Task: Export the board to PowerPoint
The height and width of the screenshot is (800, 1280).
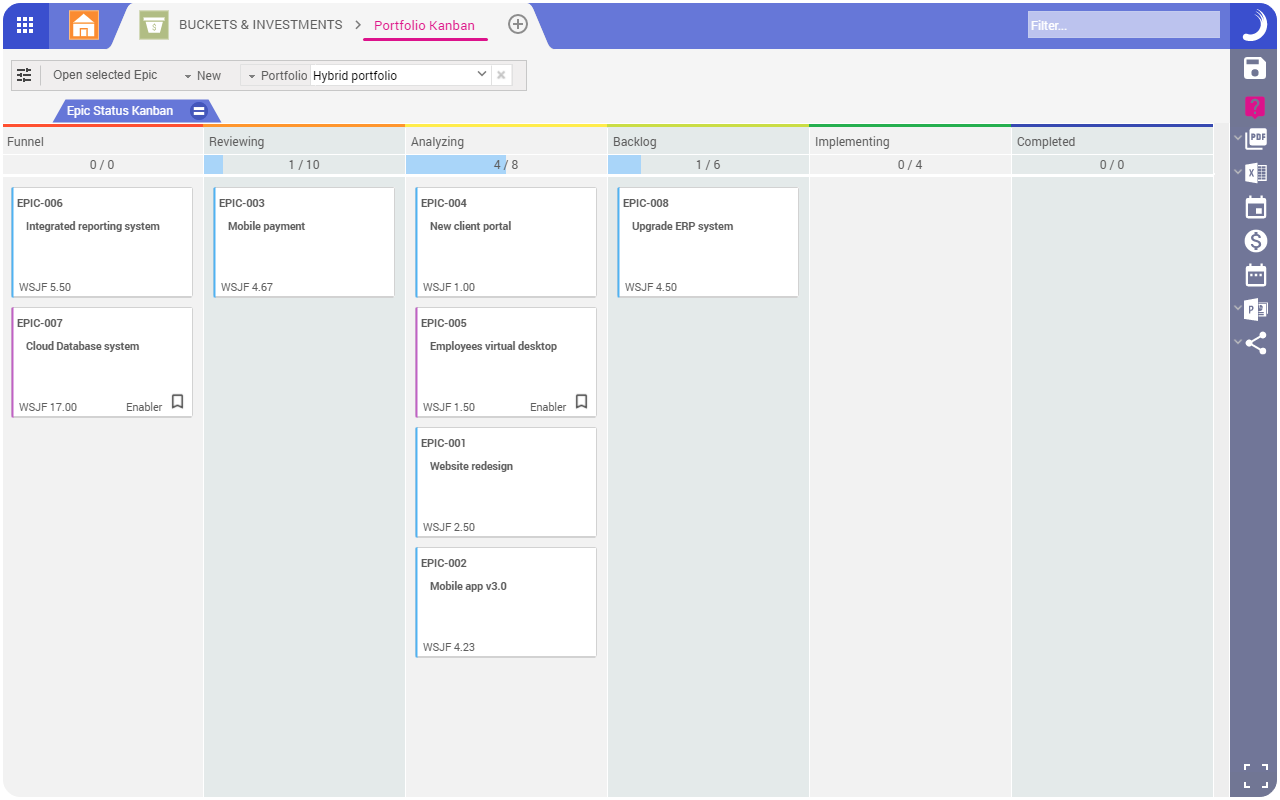Action: coord(1255,308)
